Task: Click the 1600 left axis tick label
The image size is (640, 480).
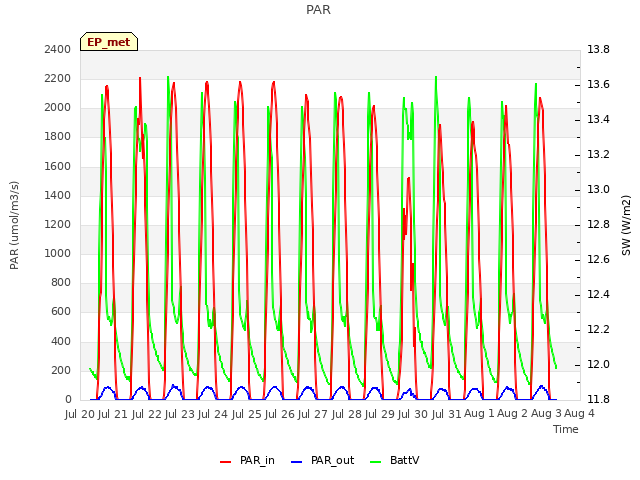Action: [x=58, y=167]
